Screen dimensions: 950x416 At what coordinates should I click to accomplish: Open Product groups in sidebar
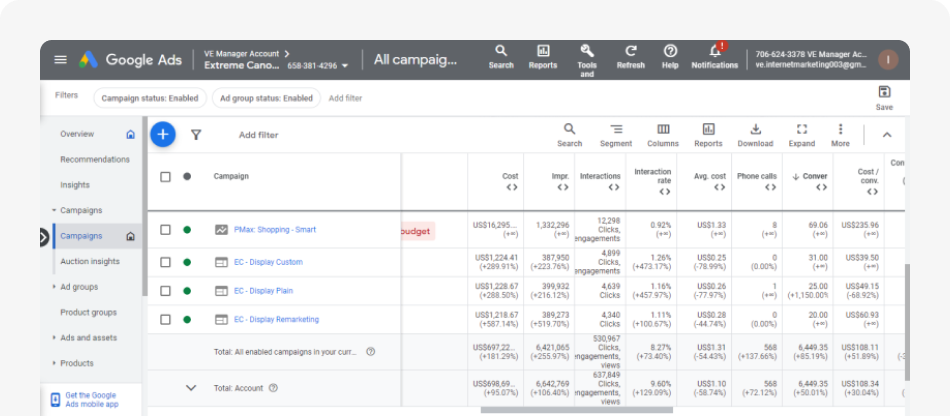88,312
